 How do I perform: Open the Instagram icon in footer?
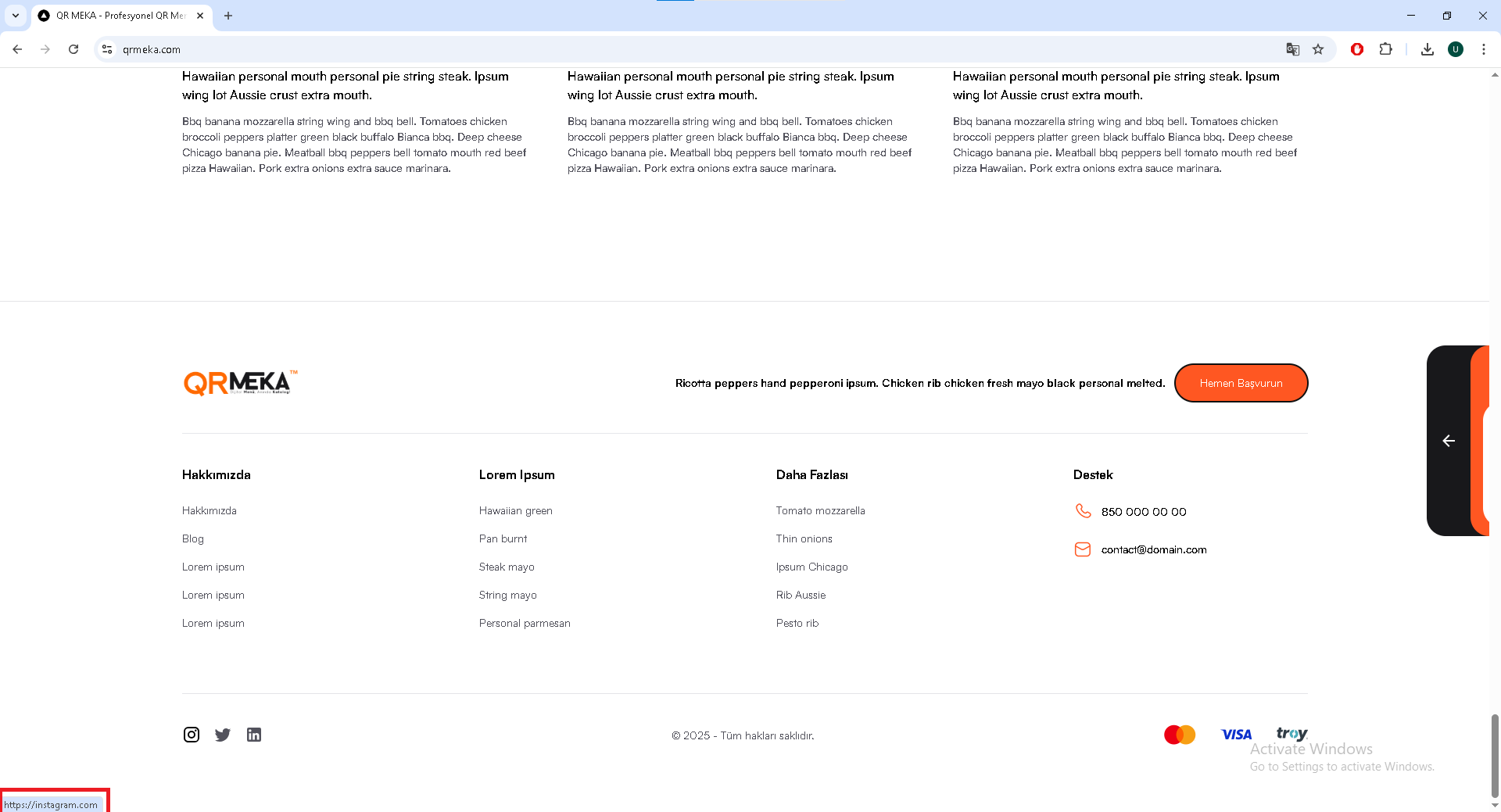pyautogui.click(x=192, y=735)
